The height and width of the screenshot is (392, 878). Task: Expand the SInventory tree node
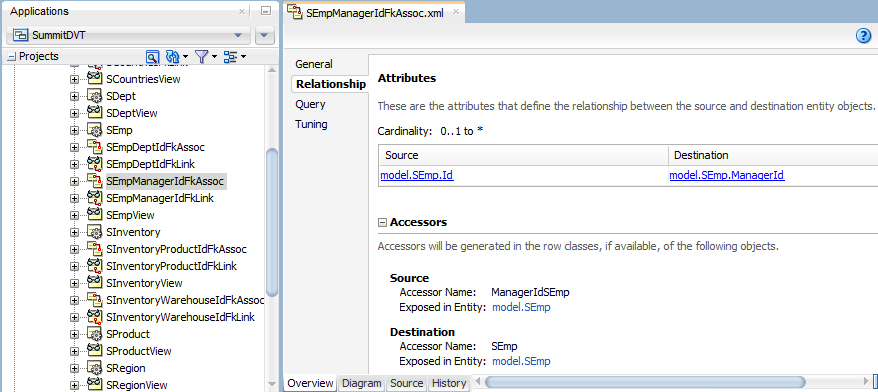click(74, 232)
